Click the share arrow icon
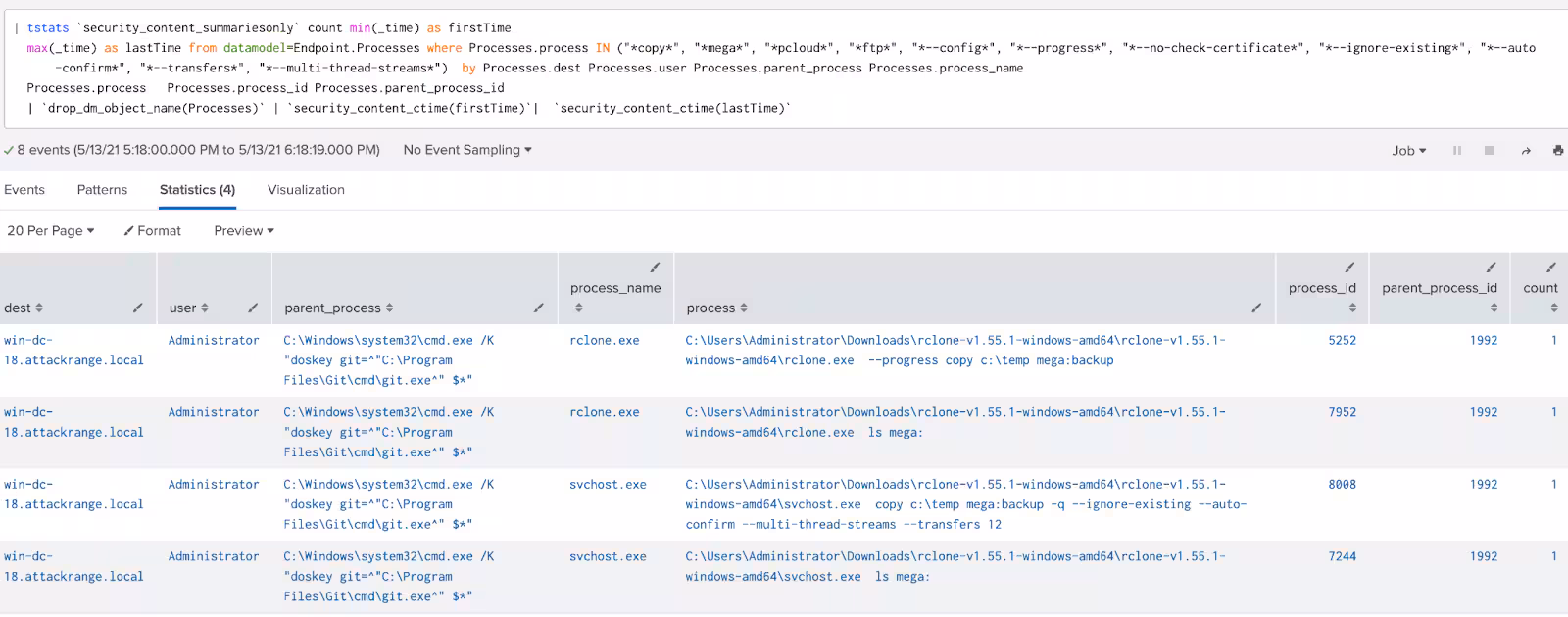Image resolution: width=1568 pixels, height=617 pixels. click(x=1526, y=151)
